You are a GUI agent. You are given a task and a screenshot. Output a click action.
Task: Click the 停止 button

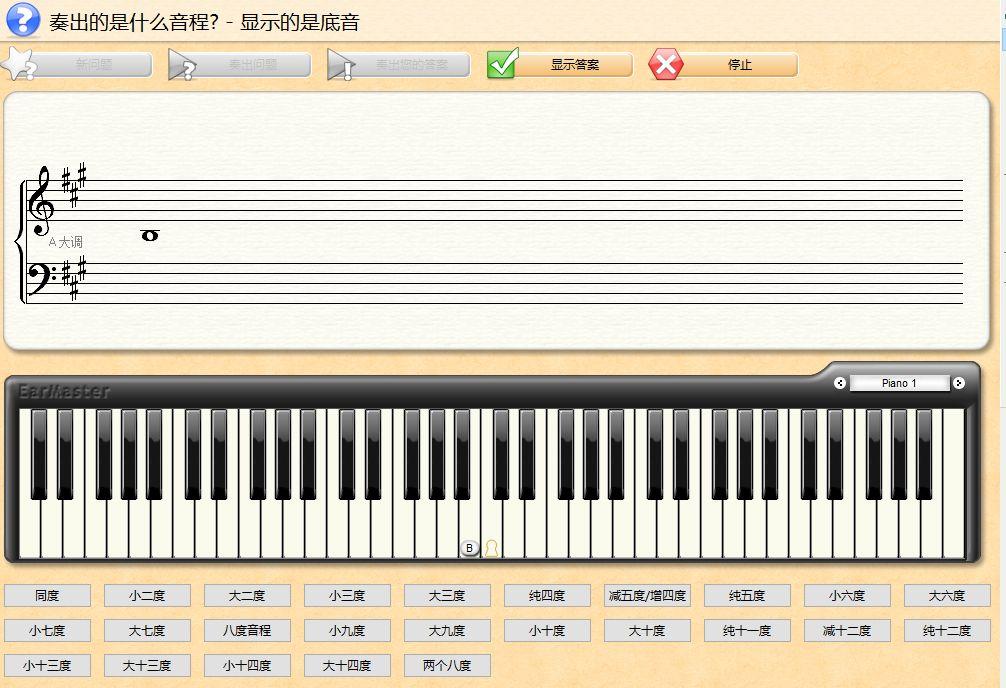click(x=740, y=65)
